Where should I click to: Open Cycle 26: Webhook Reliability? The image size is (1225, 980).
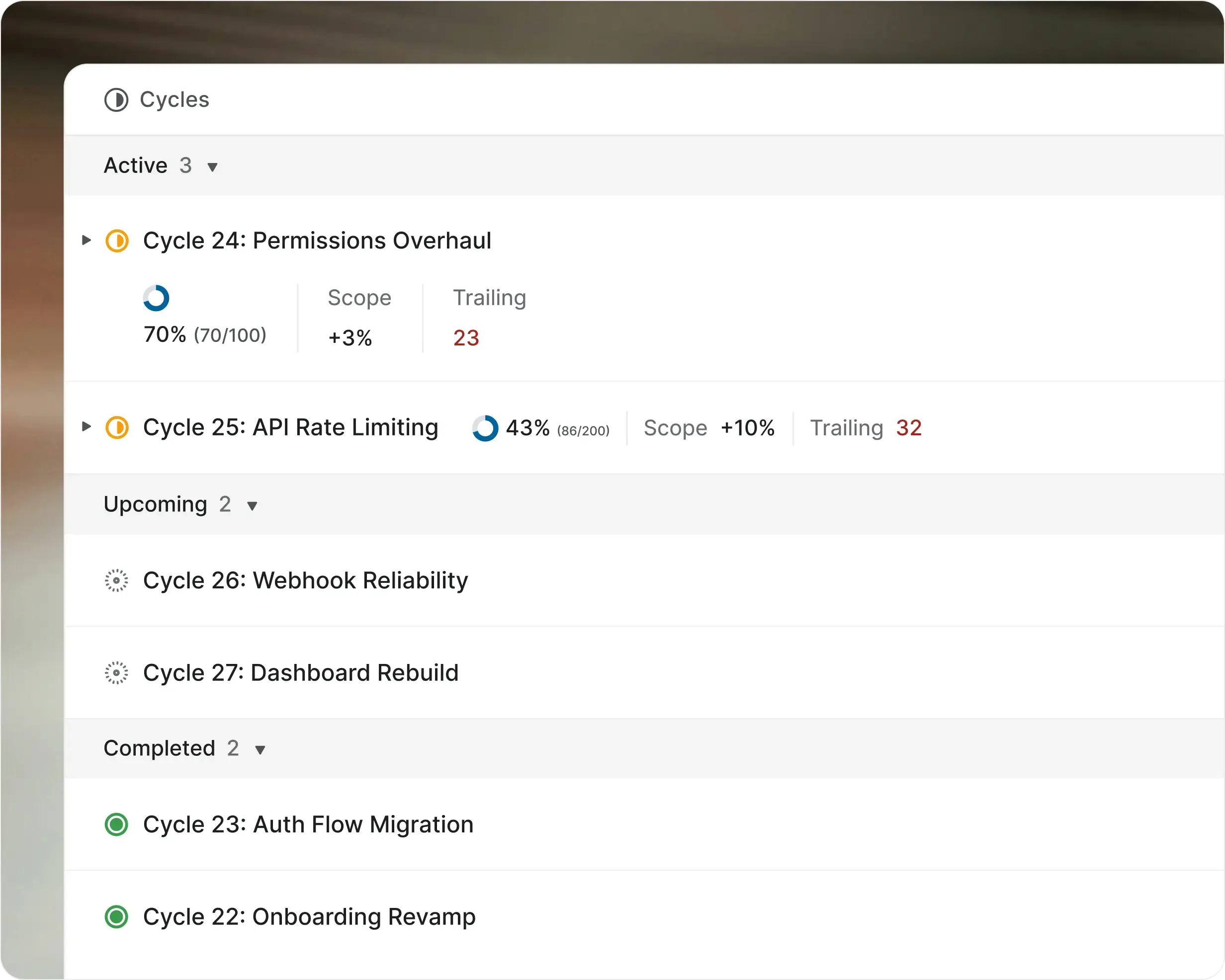(306, 580)
